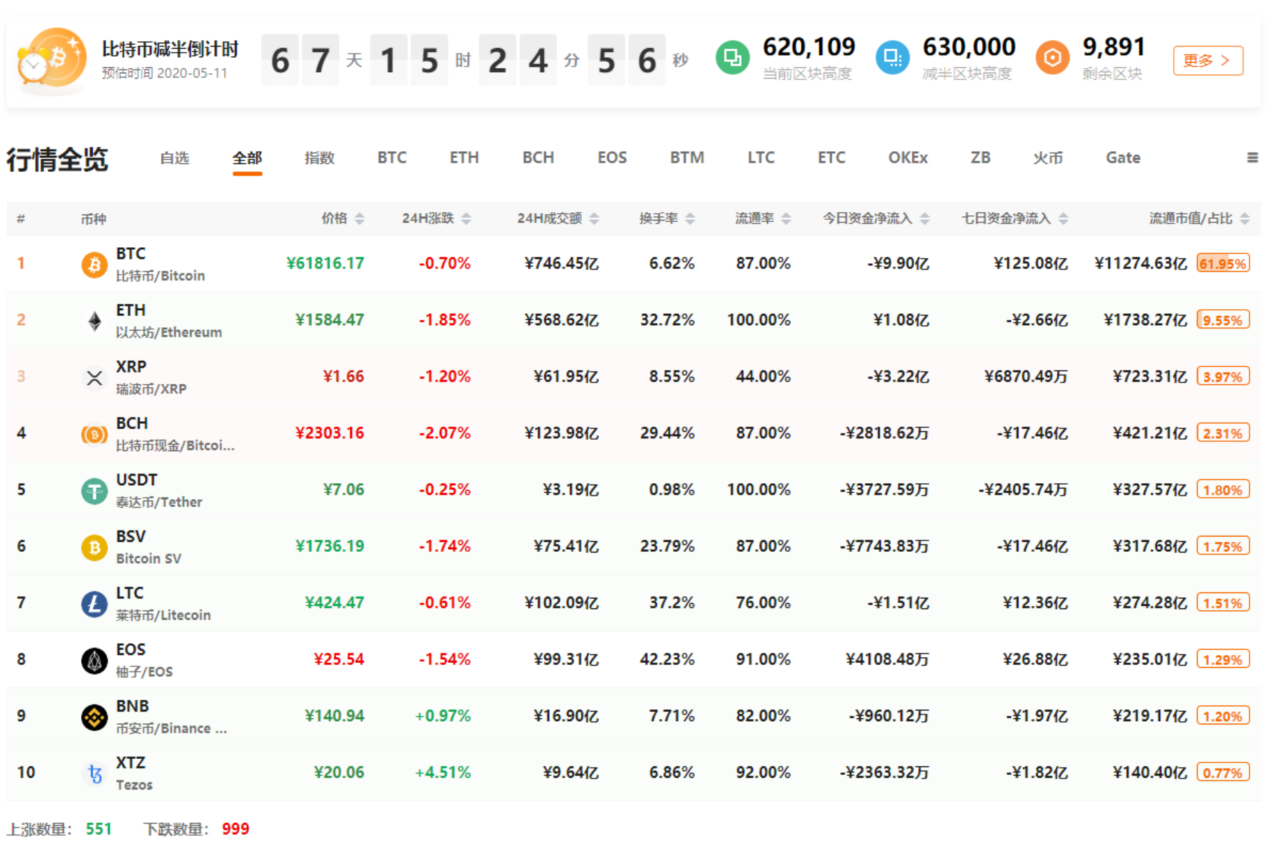This screenshot has height=848, width=1268.
Task: Click the orange remaining blocks icon
Action: point(1052,58)
